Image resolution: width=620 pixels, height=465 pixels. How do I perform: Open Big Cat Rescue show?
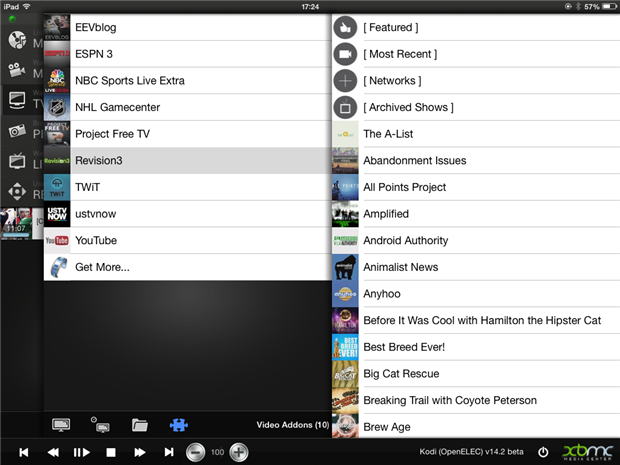(x=476, y=374)
